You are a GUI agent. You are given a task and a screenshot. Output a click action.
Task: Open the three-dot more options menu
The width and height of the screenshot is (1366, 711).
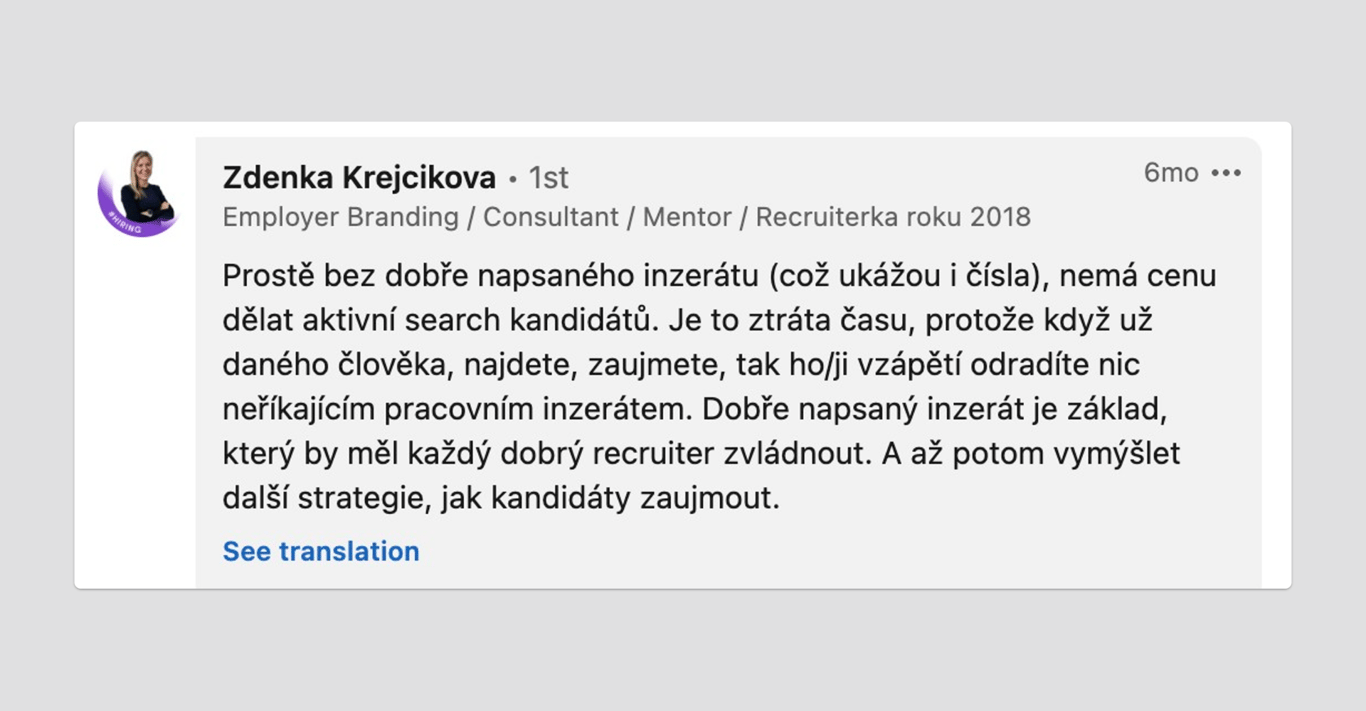coord(1225,173)
